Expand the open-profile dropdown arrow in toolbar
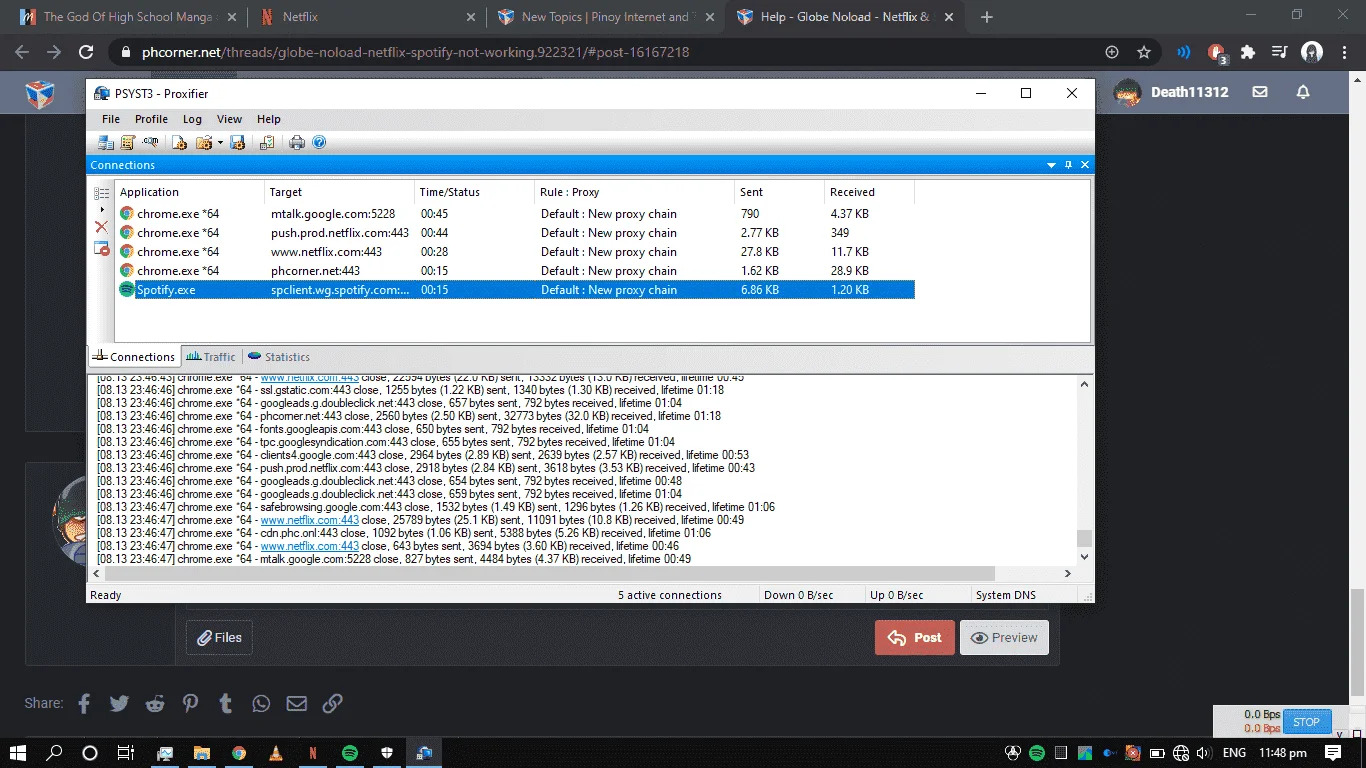The image size is (1366, 768). tap(220, 143)
